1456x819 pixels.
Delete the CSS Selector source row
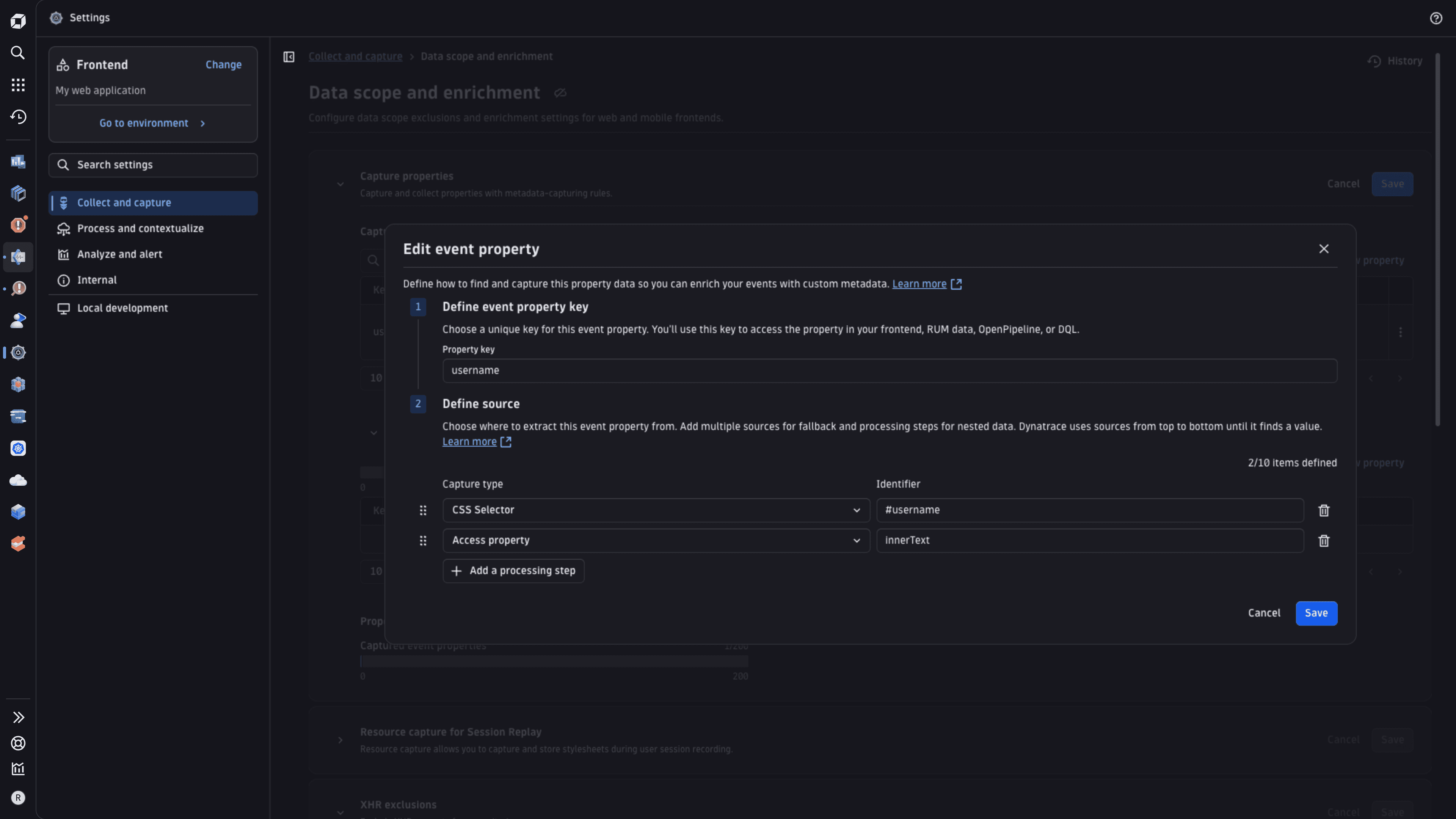(1324, 510)
